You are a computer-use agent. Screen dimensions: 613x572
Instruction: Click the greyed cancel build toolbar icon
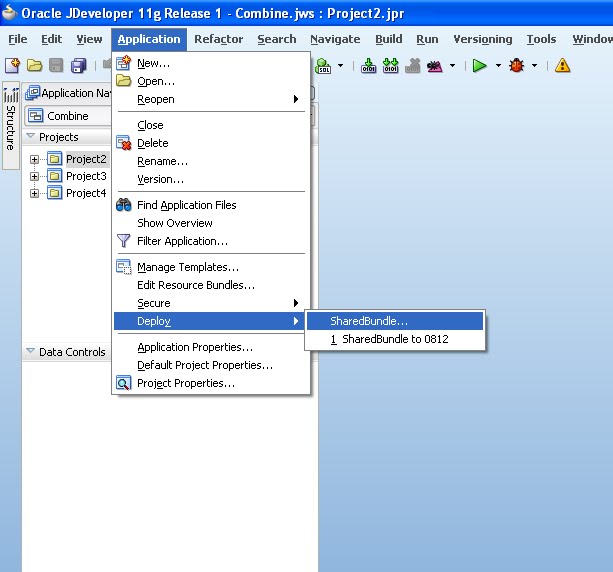tap(413, 65)
